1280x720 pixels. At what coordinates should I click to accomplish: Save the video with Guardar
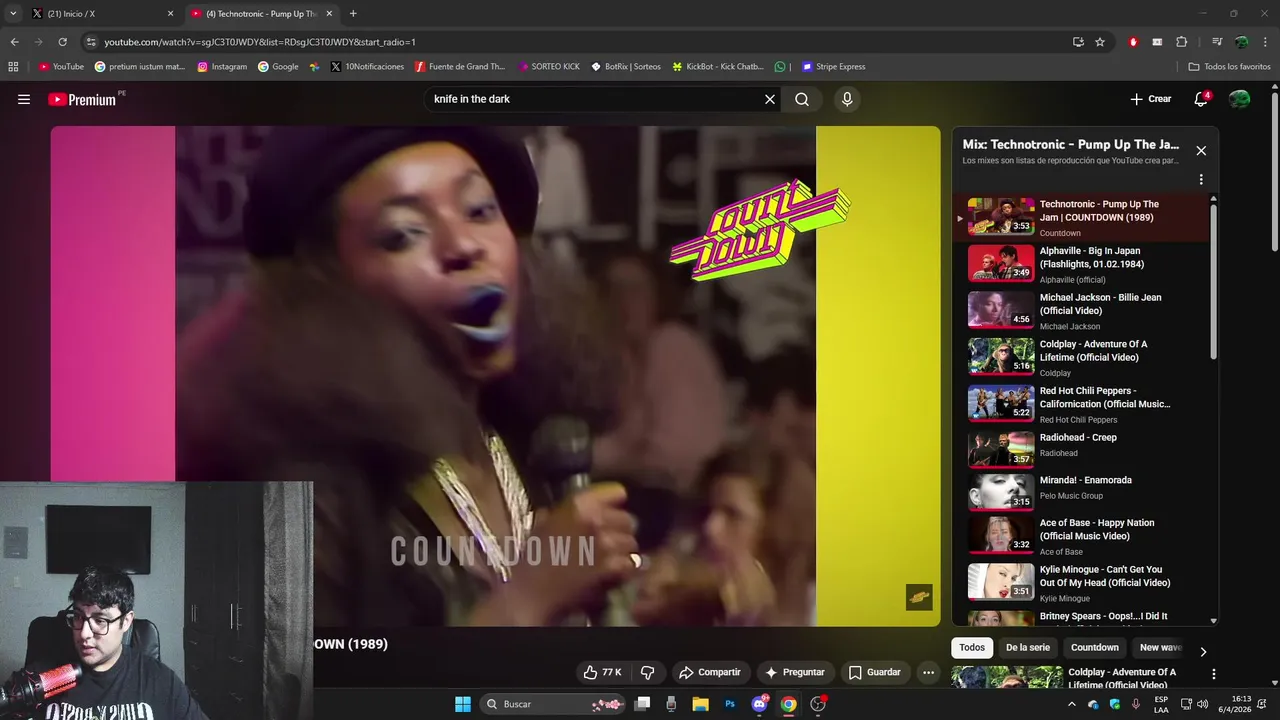(x=874, y=672)
